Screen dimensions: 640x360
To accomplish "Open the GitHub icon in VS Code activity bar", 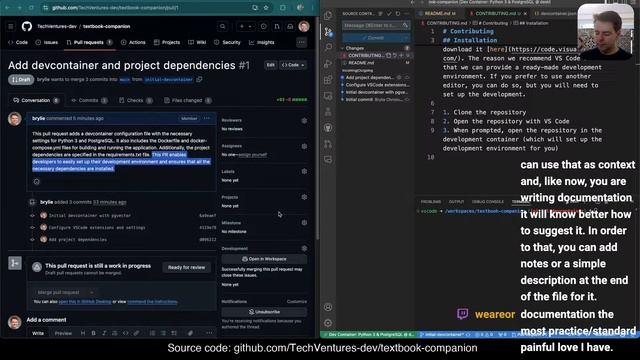I will coord(328,128).
